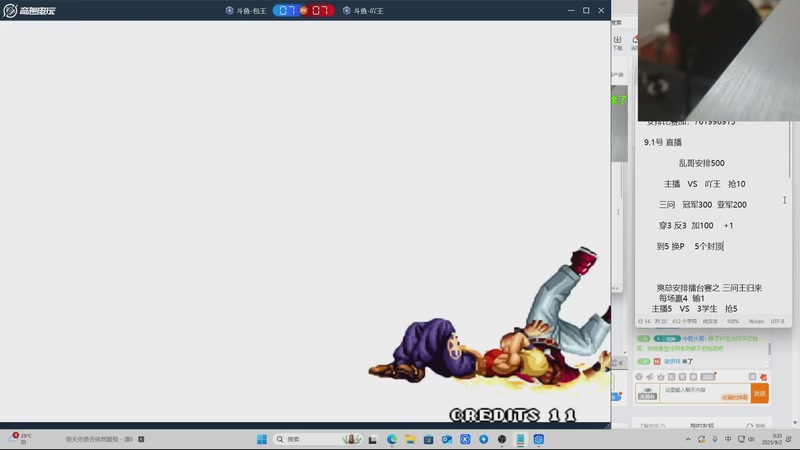The height and width of the screenshot is (450, 800).
Task: Expand the system tray hidden icons chevron
Action: 688,439
